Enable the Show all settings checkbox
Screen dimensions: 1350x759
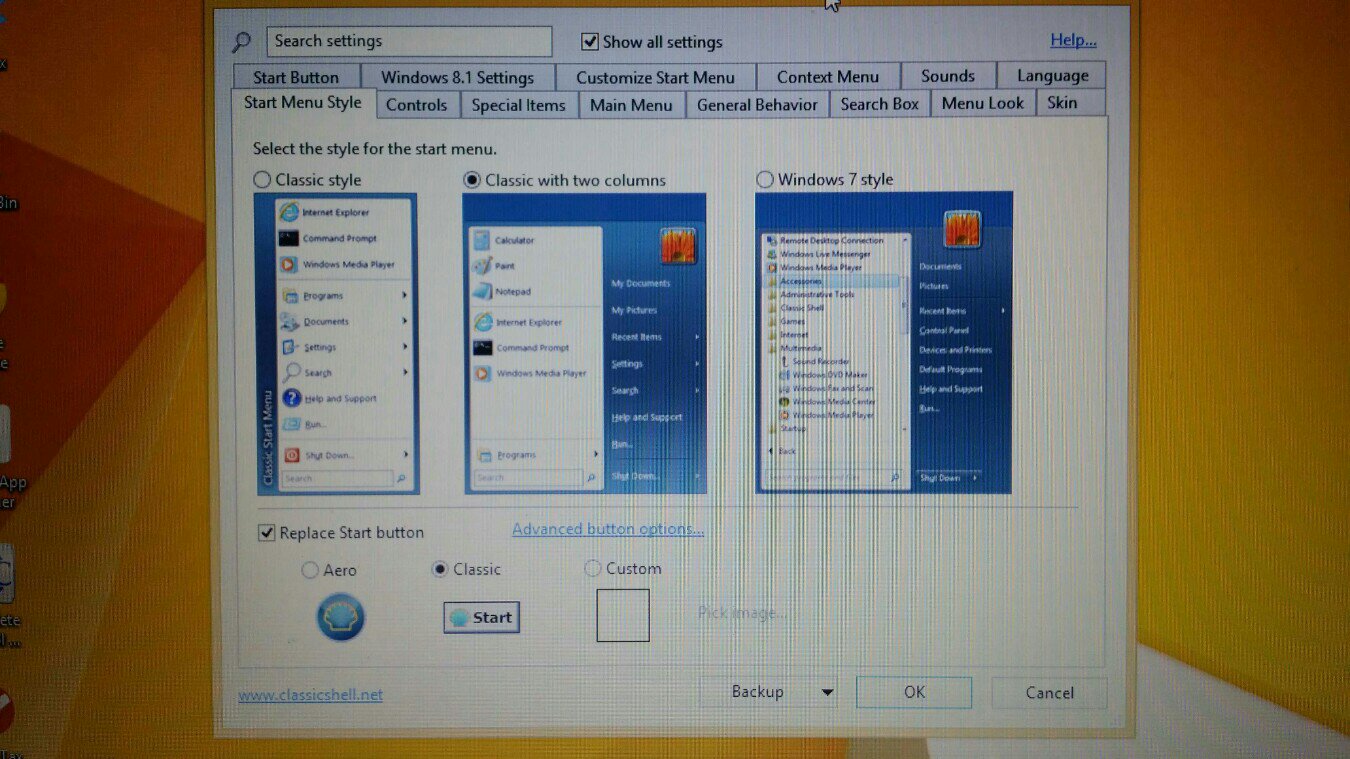590,42
